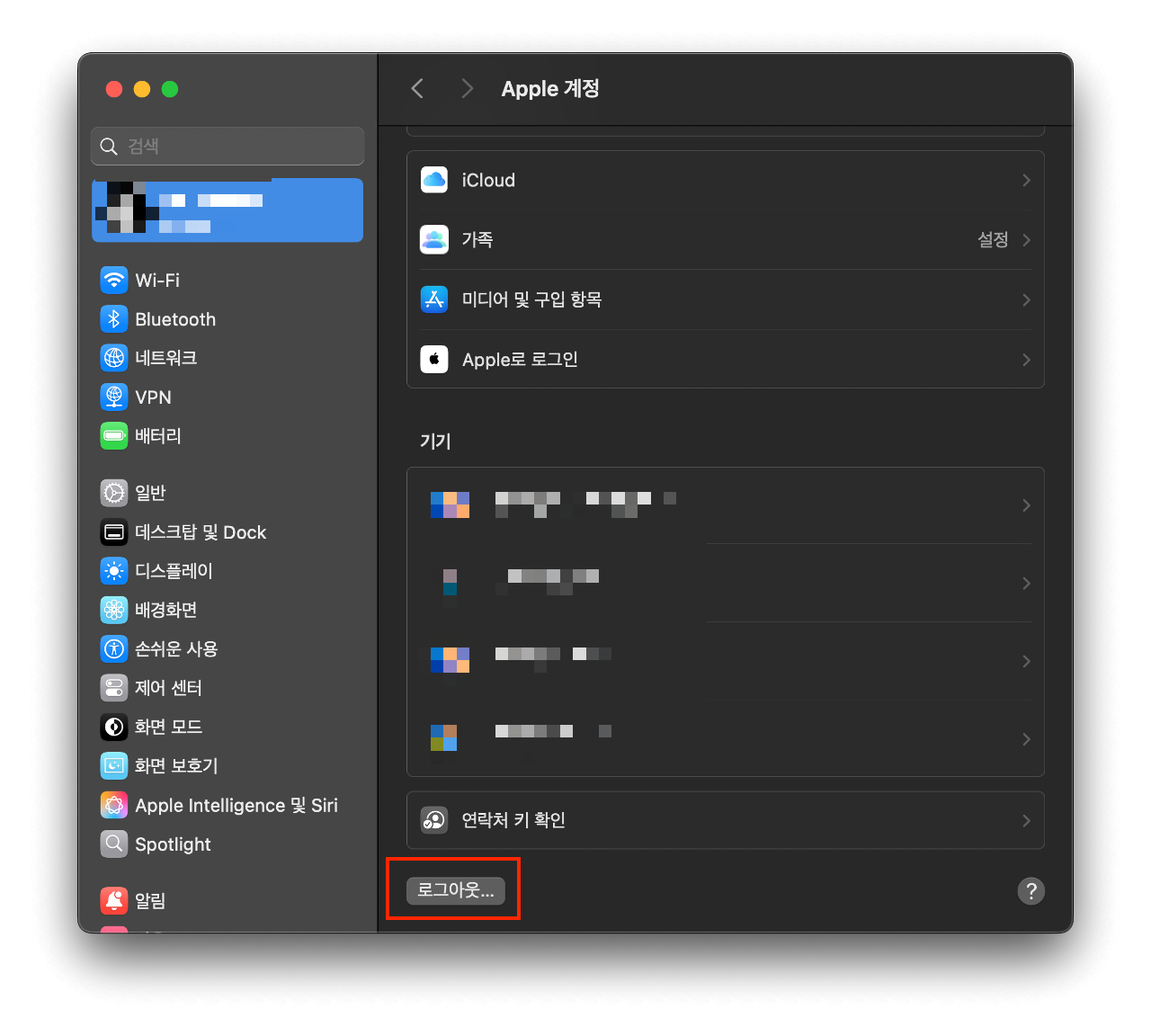Select the VPN label in sidebar
Image resolution: width=1151 pixels, height=1036 pixels.
pos(153,397)
